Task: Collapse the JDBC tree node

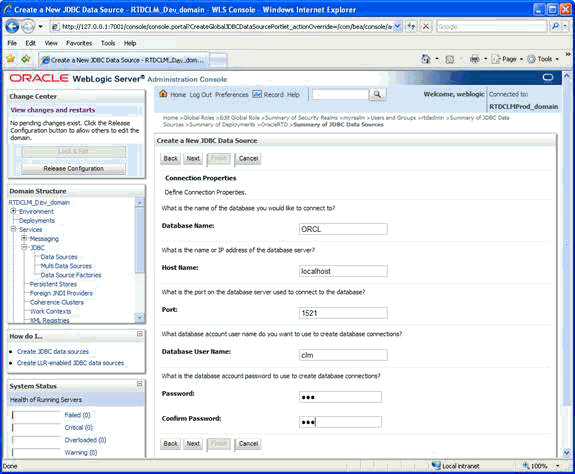Action: tap(24, 247)
